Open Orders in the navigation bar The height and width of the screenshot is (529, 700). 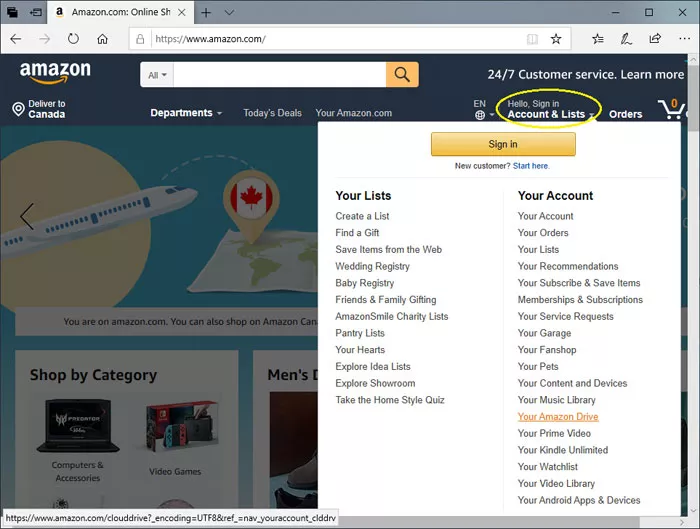click(625, 114)
